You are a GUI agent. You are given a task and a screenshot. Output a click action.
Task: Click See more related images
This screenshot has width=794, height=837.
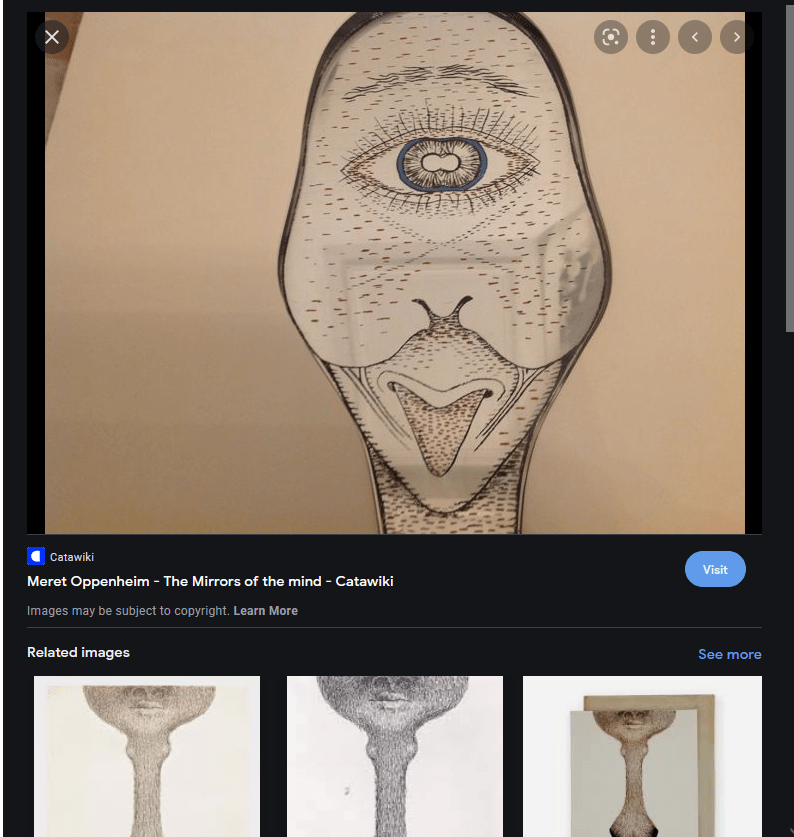[729, 654]
